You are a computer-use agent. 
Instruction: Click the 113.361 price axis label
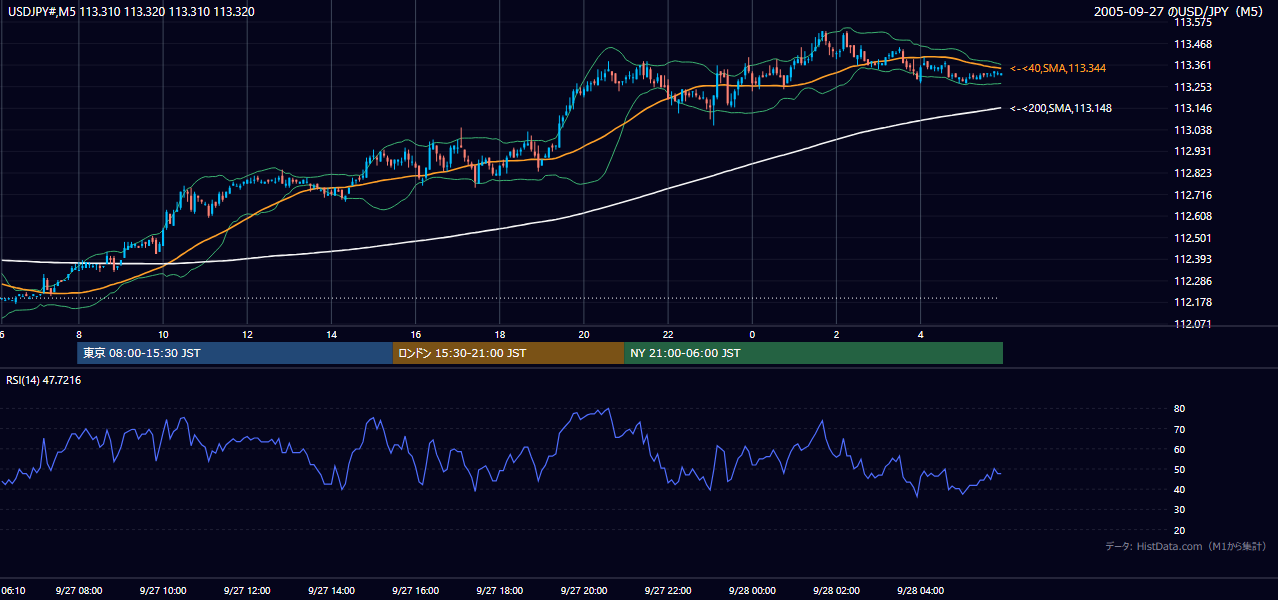pyautogui.click(x=1193, y=65)
